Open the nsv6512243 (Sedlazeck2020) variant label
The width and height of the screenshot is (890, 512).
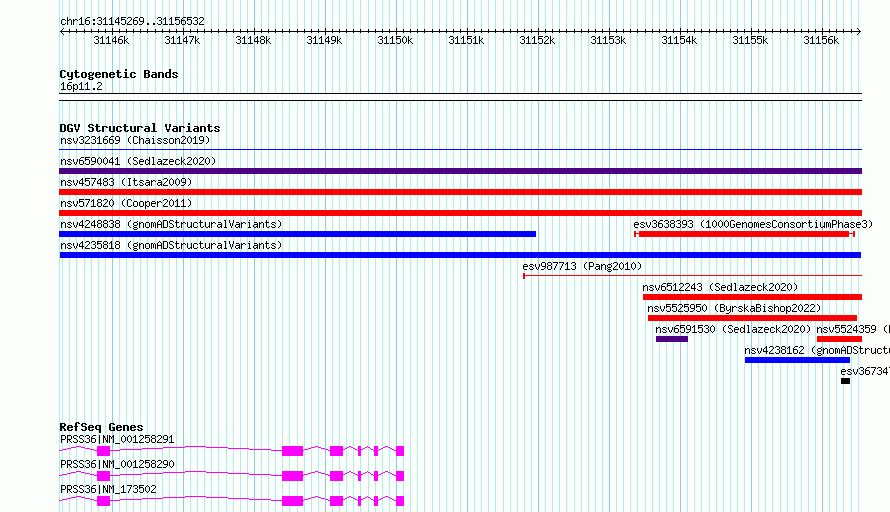[720, 287]
